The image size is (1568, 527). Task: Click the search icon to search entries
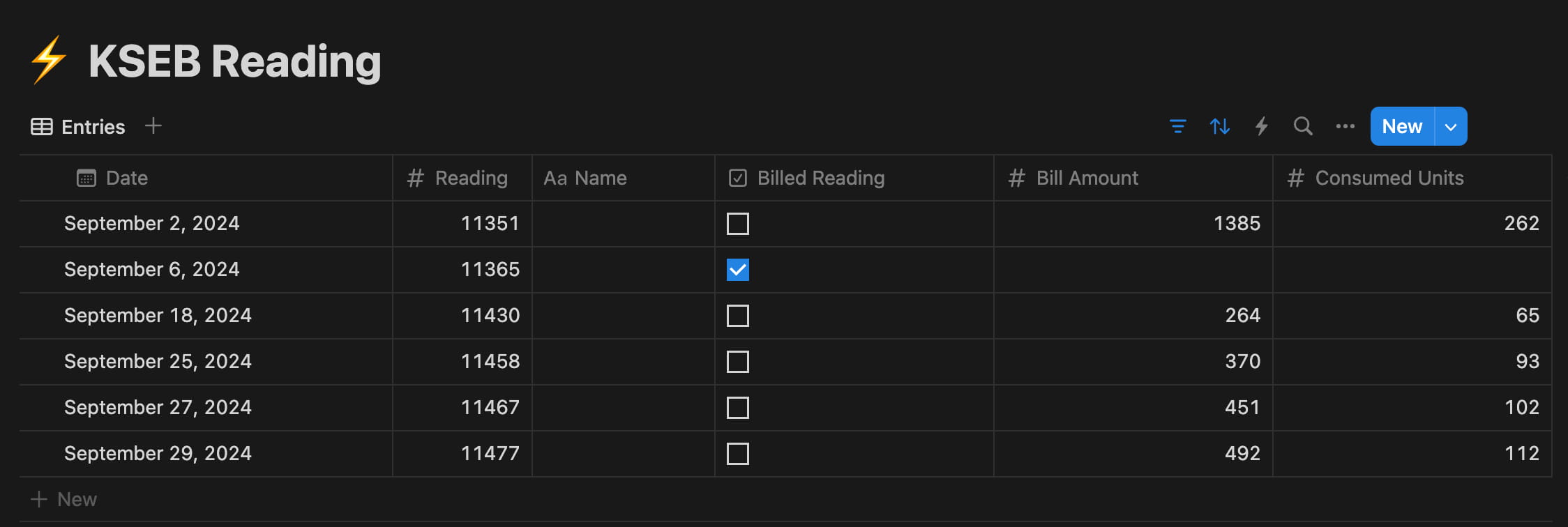(x=1302, y=126)
